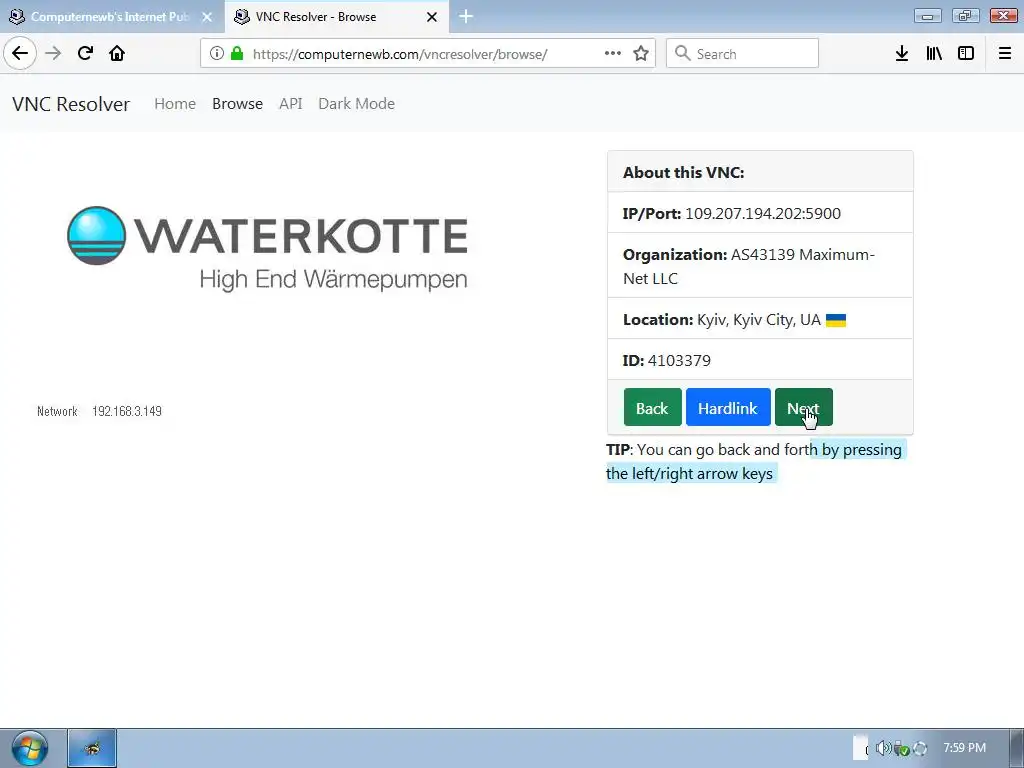Viewport: 1024px width, 768px height.
Task: Click the volume speaker tray icon
Action: (883, 748)
